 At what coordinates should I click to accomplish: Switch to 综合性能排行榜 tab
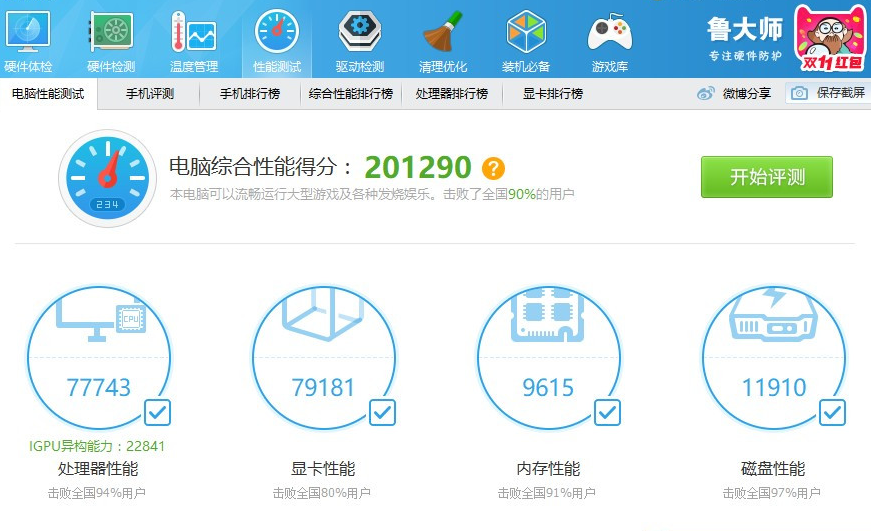click(351, 94)
